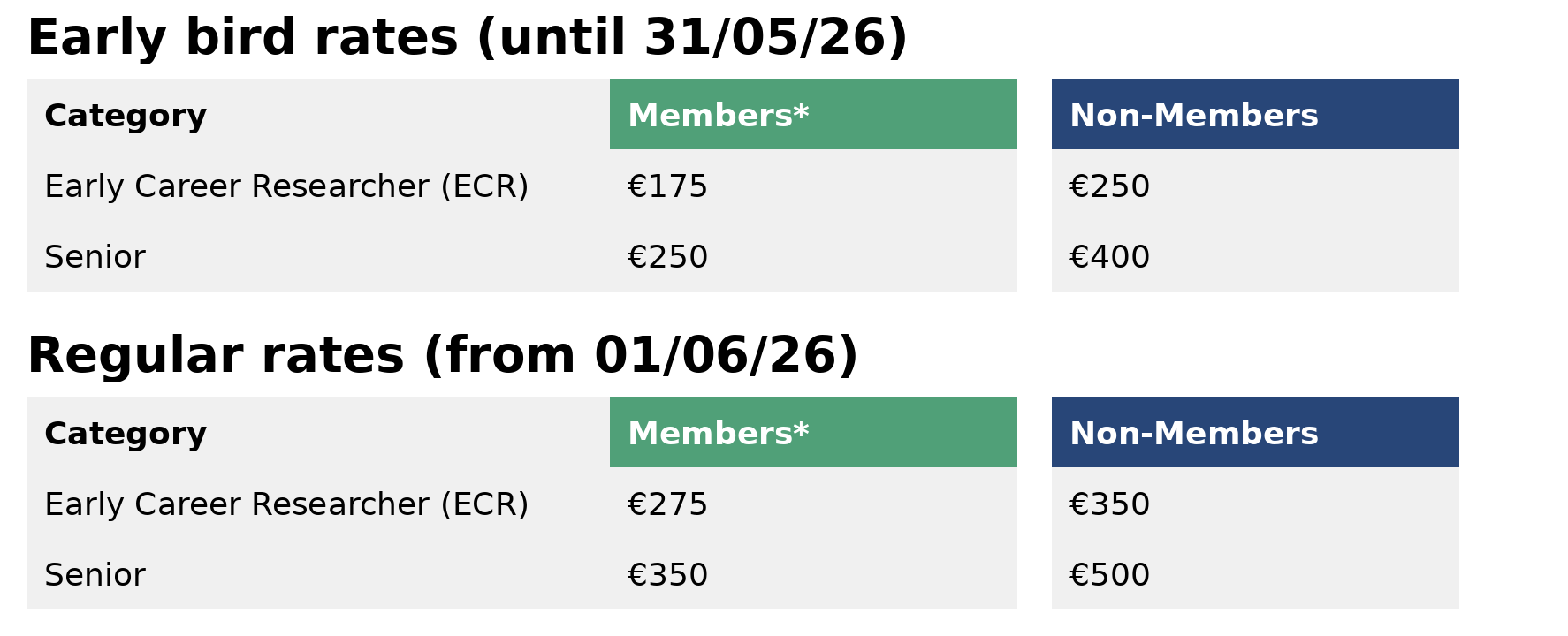Screen dimensions: 1568x636
Task: Select the Senior row label under Early bird
Action: (x=95, y=257)
